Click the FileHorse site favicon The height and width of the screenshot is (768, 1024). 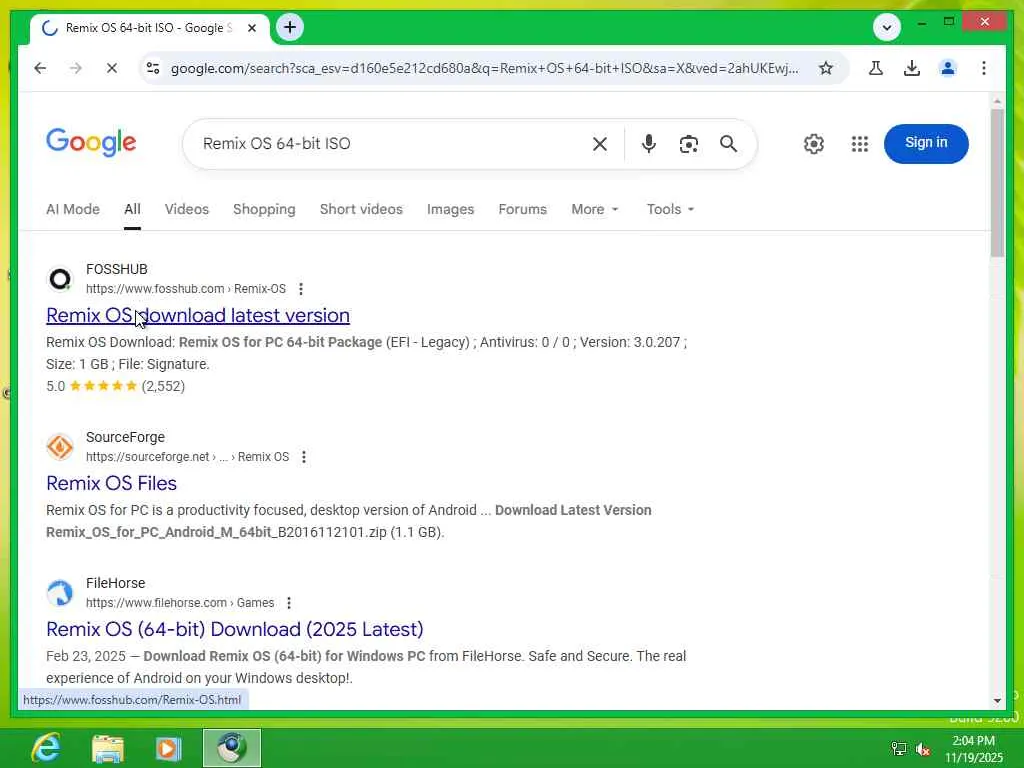(60, 593)
